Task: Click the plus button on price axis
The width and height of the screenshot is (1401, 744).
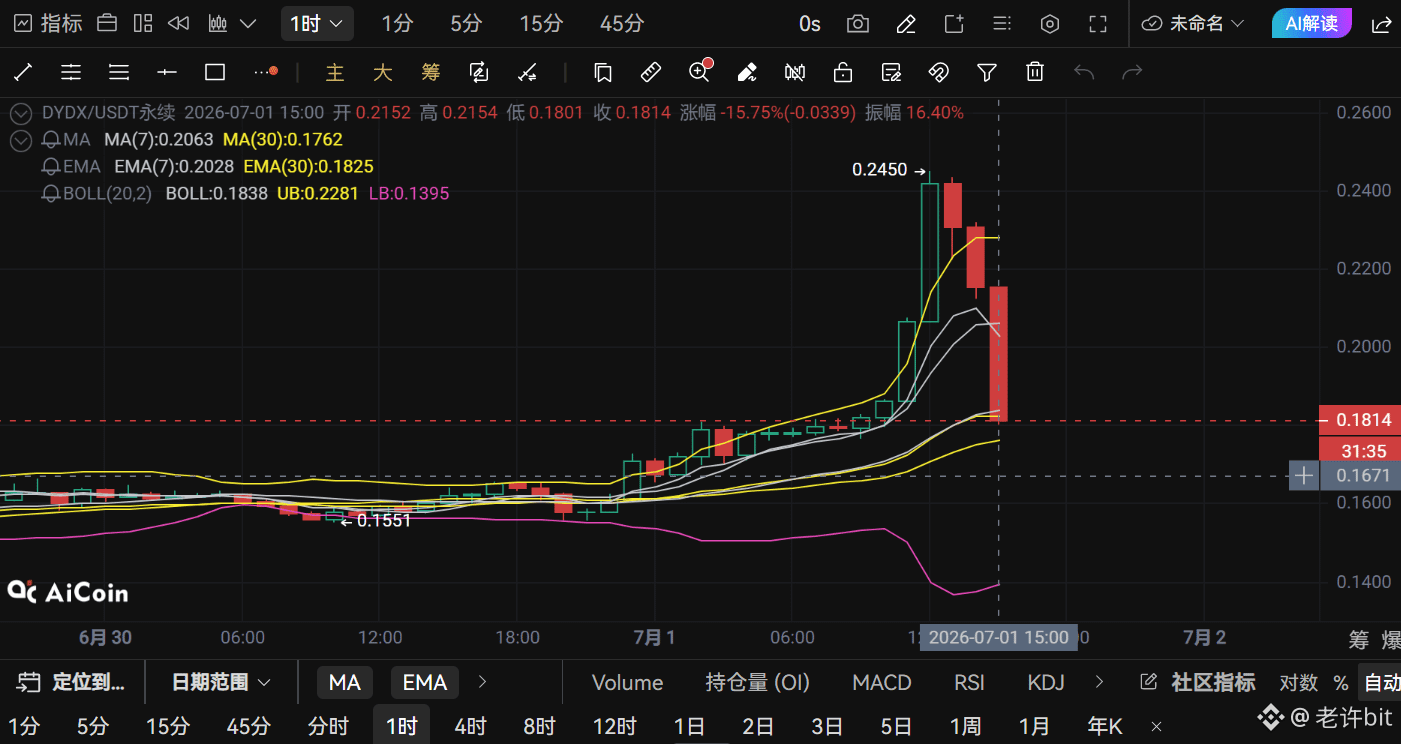Action: click(1303, 476)
